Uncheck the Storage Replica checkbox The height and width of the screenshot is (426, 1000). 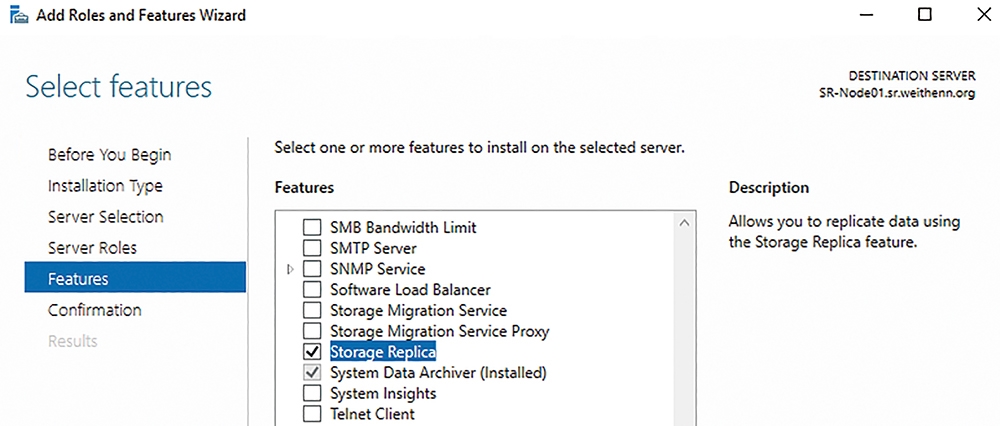click(312, 351)
